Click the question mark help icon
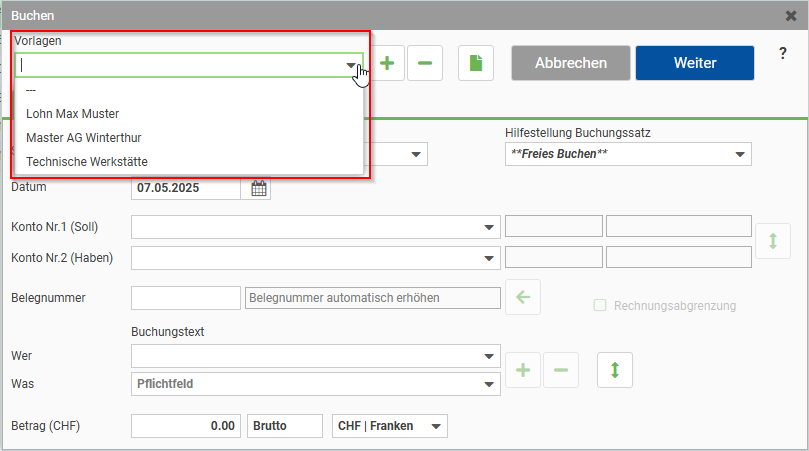This screenshot has height=451, width=809. click(782, 54)
